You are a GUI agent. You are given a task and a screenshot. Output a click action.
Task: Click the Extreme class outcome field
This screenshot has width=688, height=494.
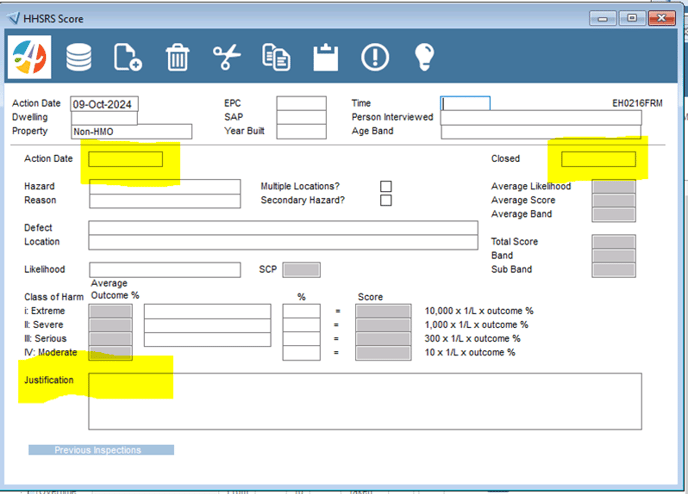click(x=208, y=311)
